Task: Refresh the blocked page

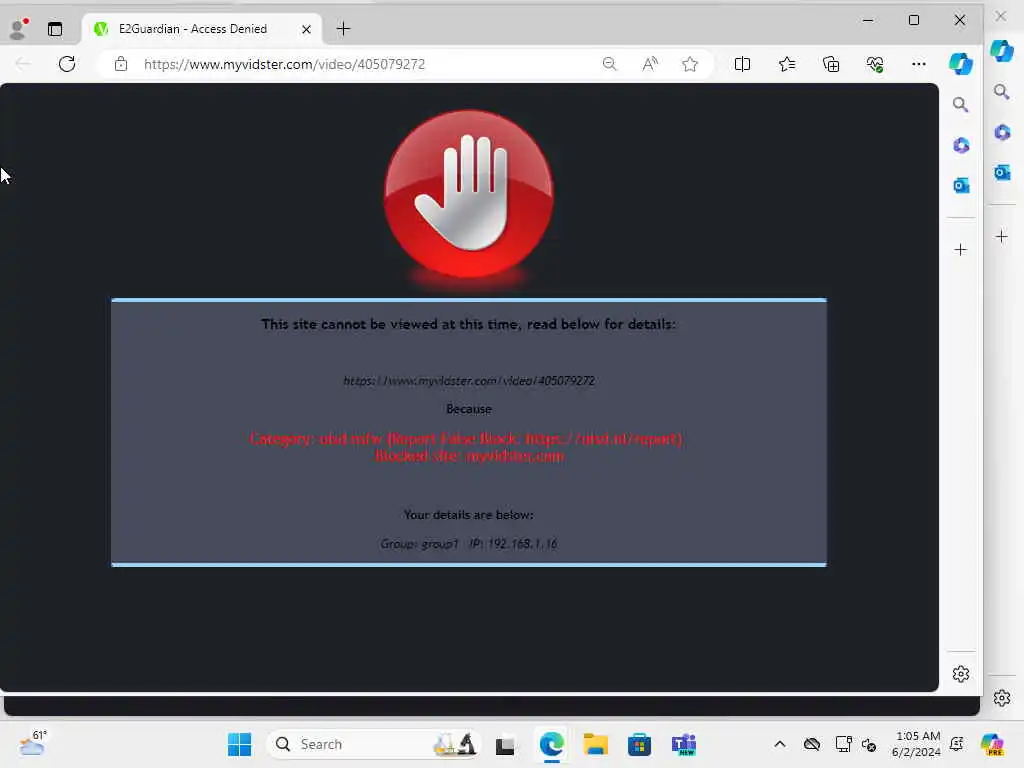Action: tap(67, 64)
